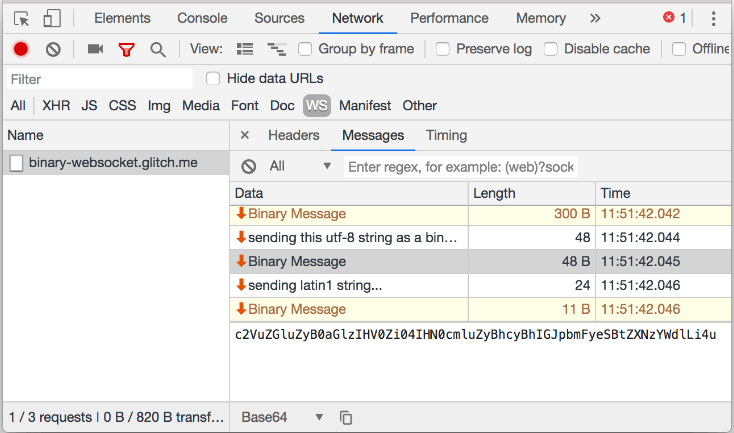734x433 pixels.
Task: Open network search magnifier
Action: point(157,49)
